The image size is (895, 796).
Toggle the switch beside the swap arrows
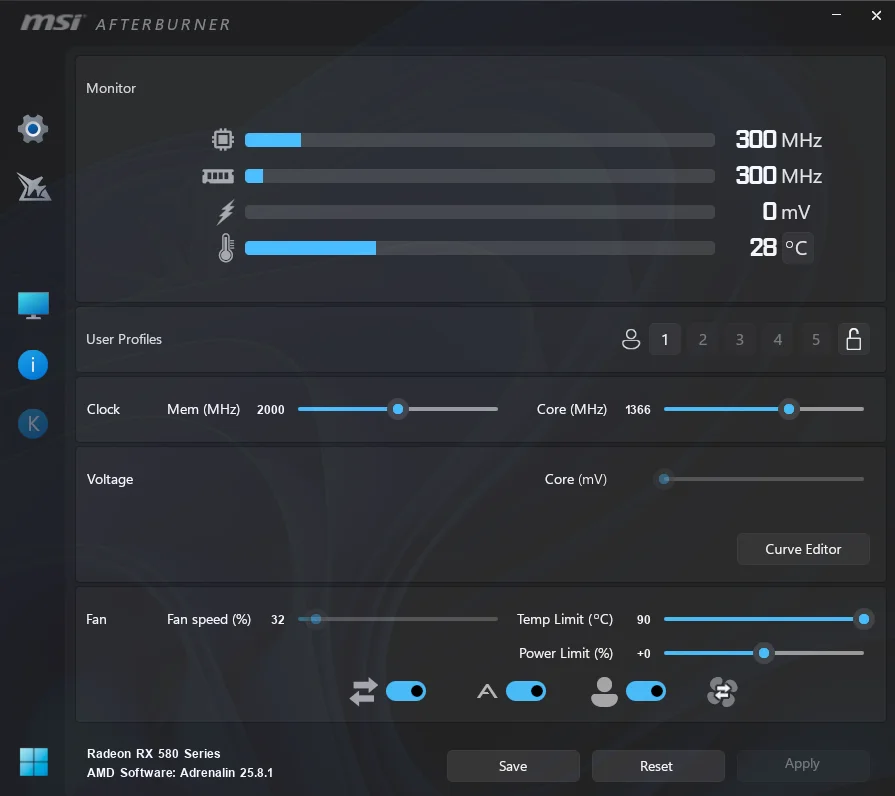(x=406, y=692)
